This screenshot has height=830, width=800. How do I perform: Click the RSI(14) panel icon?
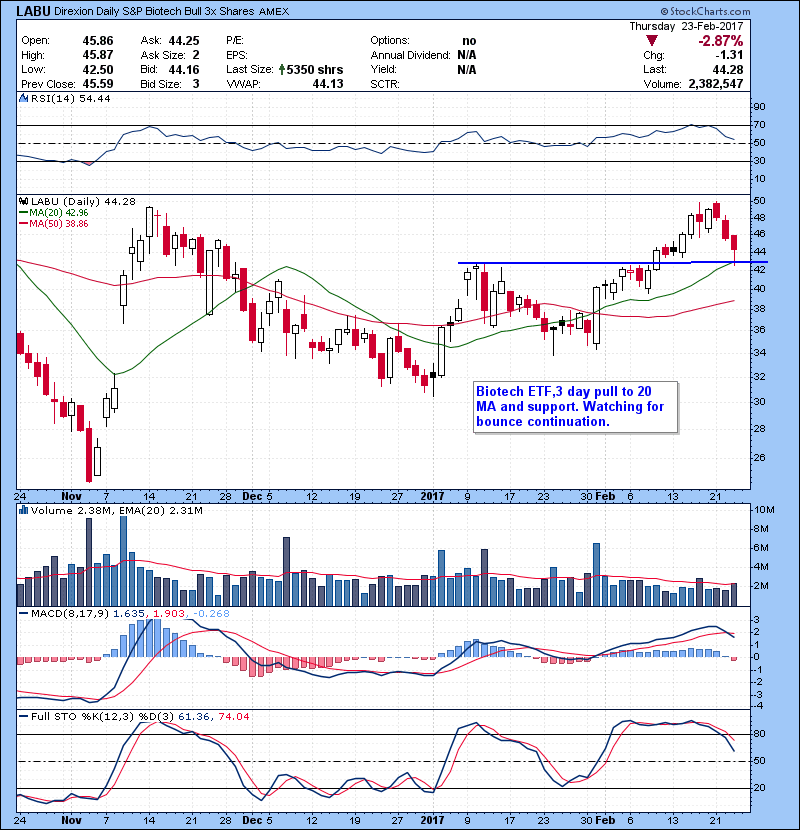tap(23, 98)
